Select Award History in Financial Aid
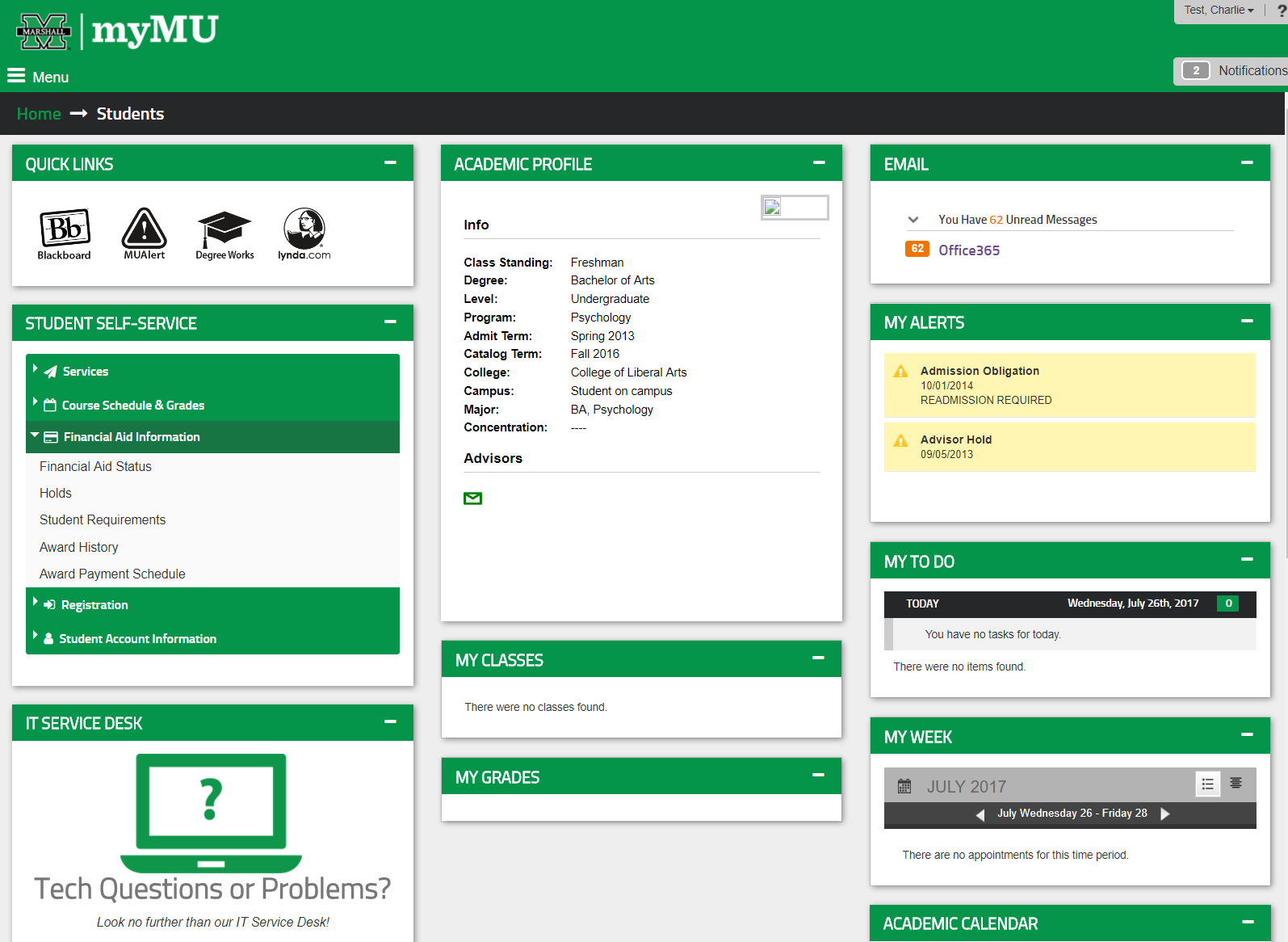The height and width of the screenshot is (942, 1288). 79,547
